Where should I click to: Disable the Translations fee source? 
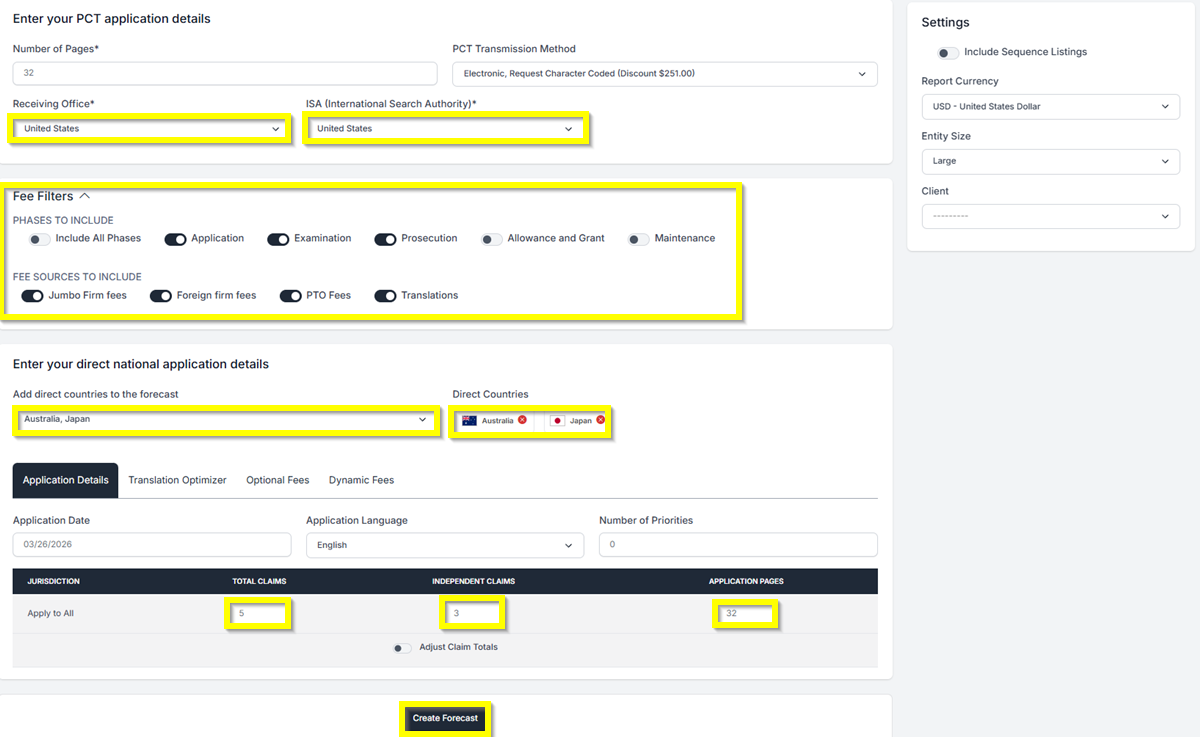[385, 296]
